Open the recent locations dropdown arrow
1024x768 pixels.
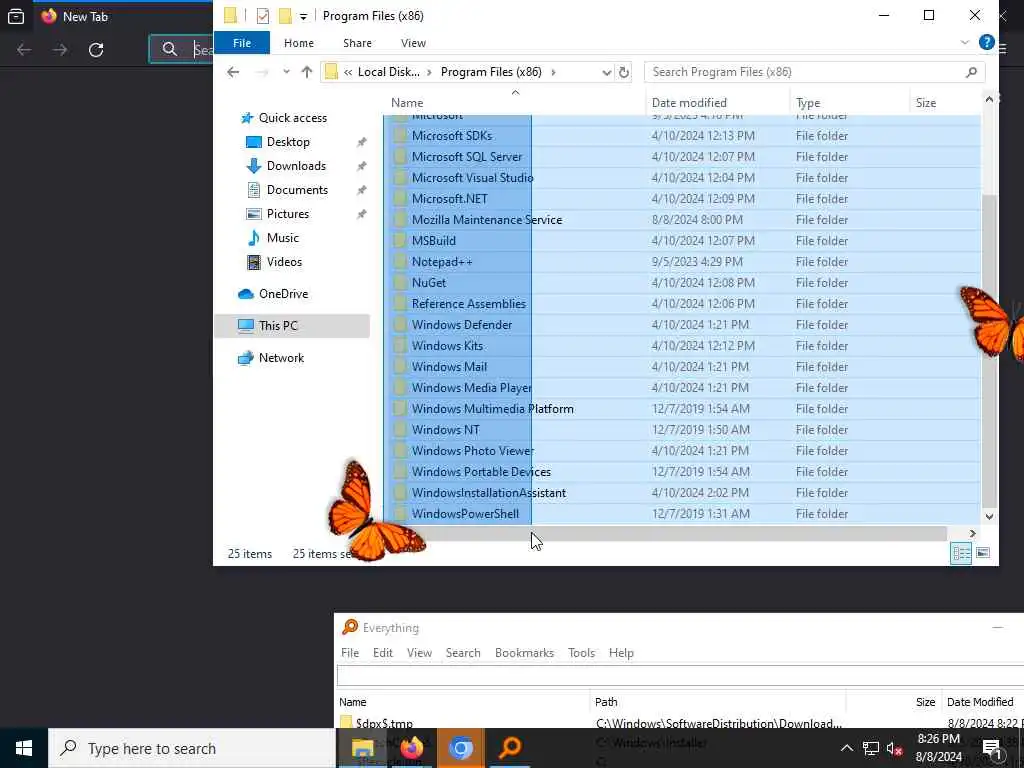point(286,72)
